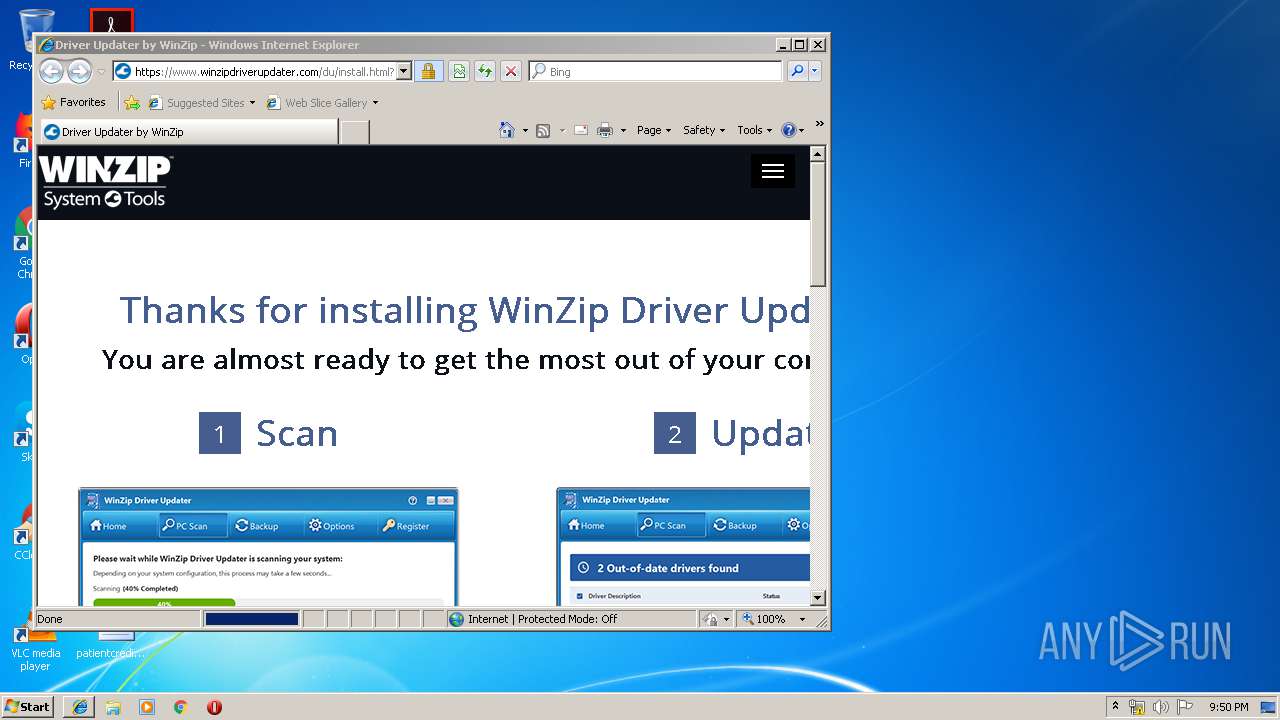Refresh the page with the green arrows icon
Viewport: 1280px width, 720px height.
[x=485, y=71]
